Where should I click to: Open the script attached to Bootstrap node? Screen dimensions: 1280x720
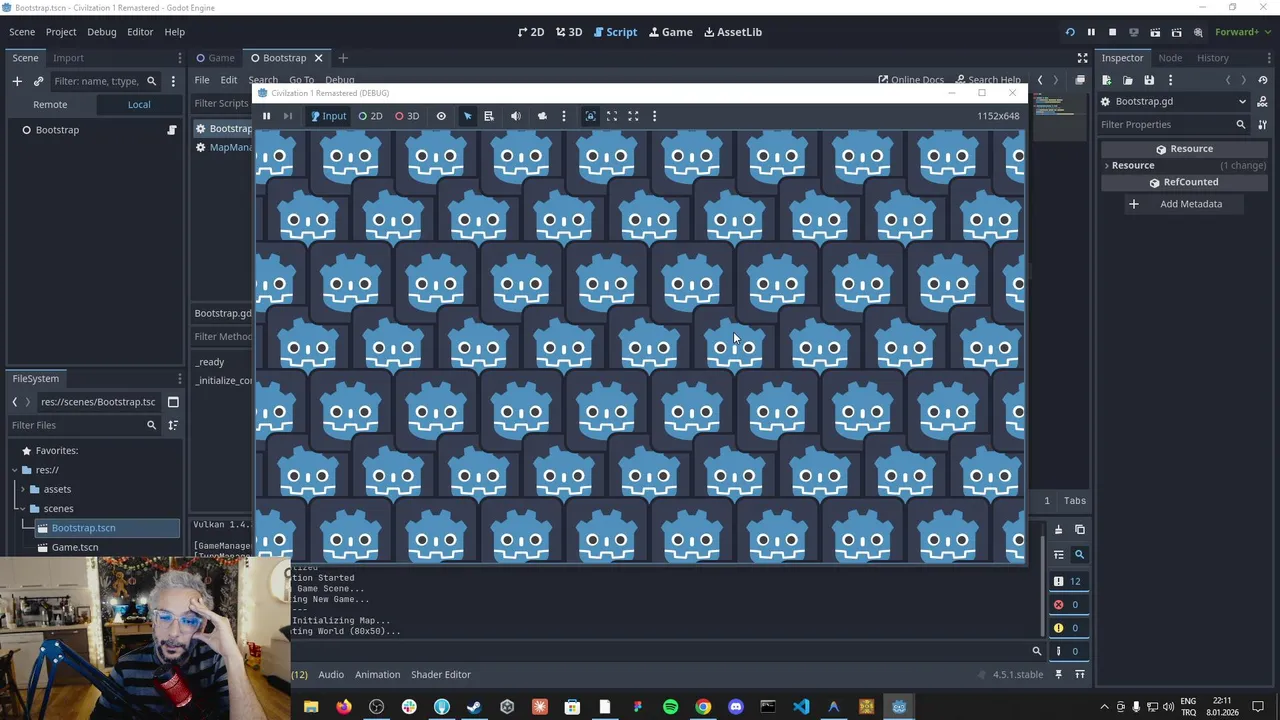click(x=171, y=130)
